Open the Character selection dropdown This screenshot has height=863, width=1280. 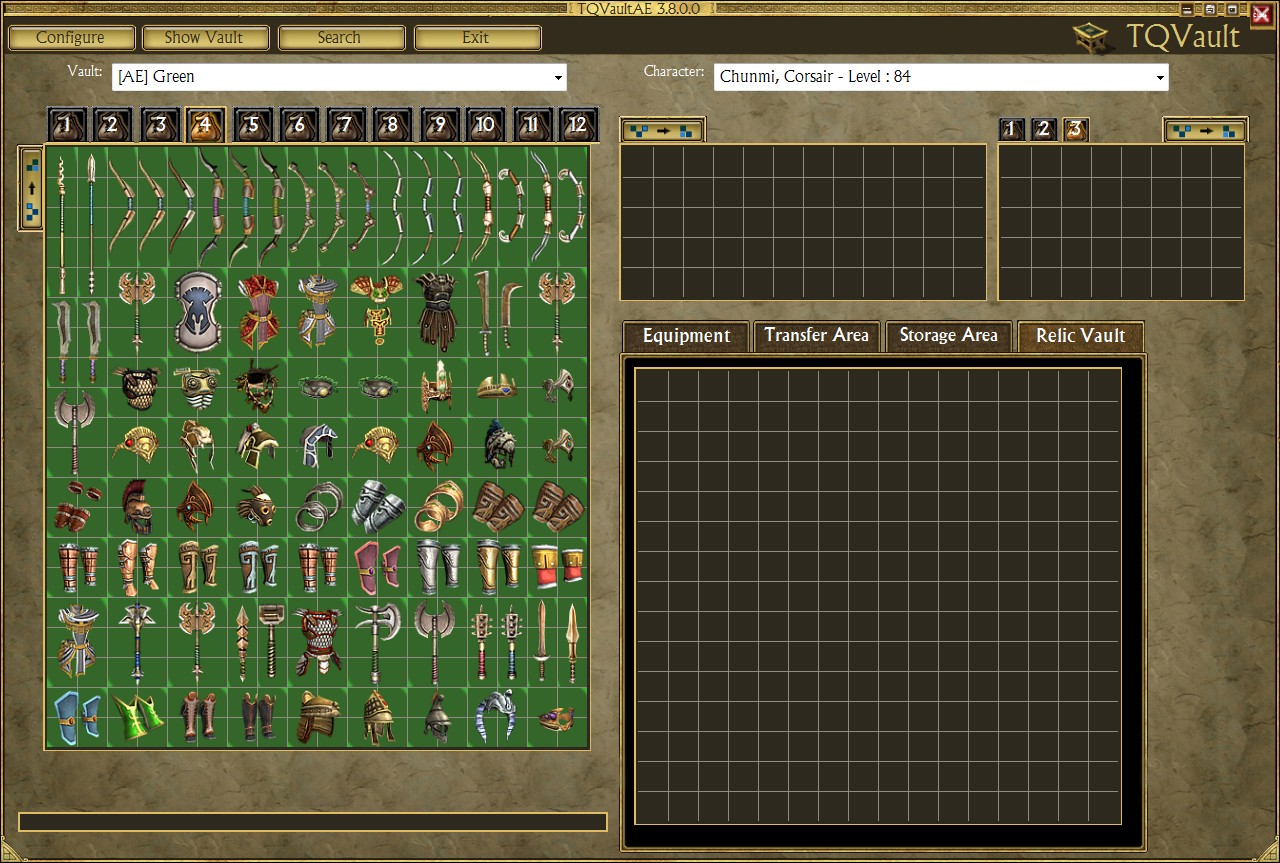pos(941,77)
